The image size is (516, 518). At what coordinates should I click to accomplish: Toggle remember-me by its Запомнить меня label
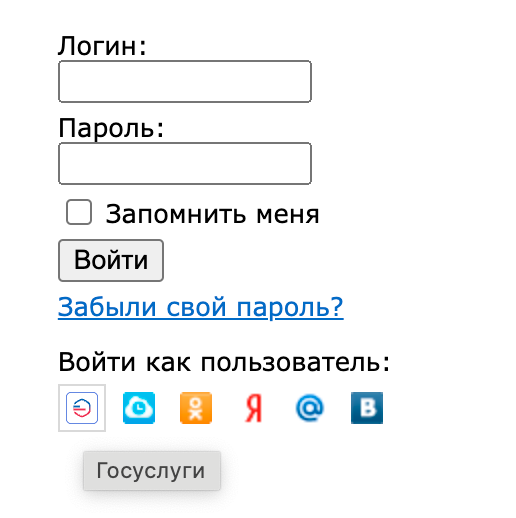pyautogui.click(x=212, y=214)
